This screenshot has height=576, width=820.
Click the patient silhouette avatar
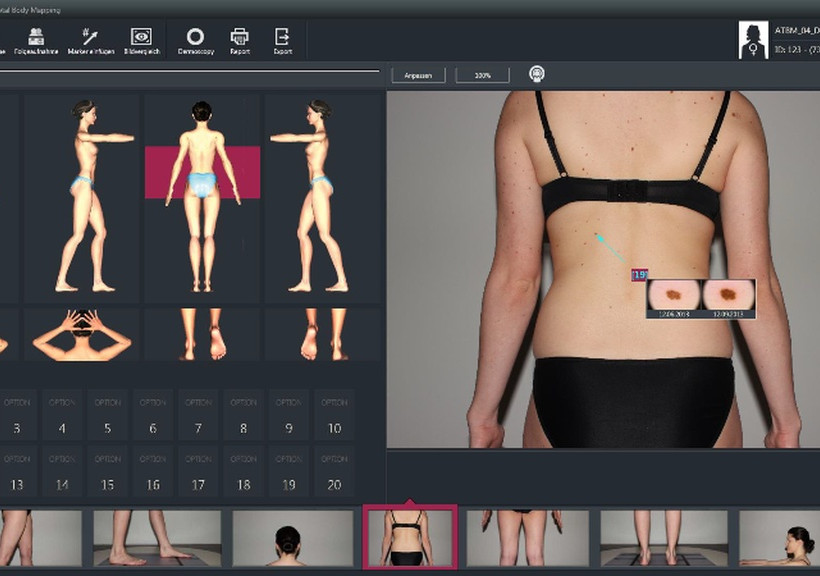coord(753,40)
